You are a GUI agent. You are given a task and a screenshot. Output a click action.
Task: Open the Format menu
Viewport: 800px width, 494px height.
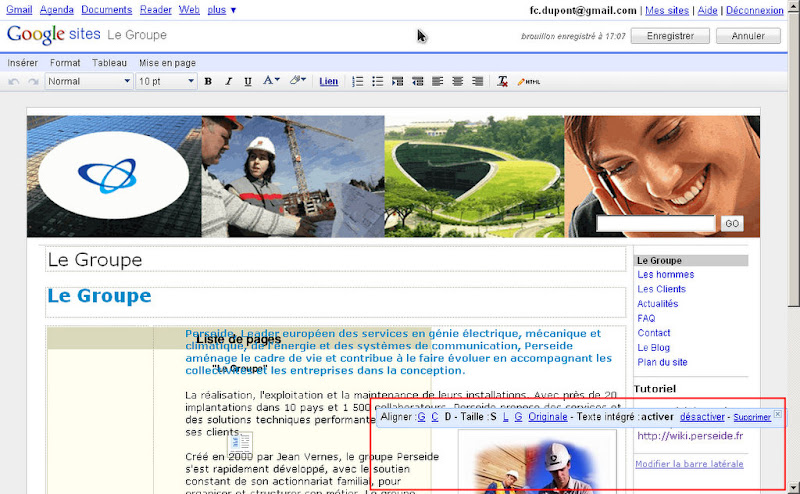click(x=65, y=63)
